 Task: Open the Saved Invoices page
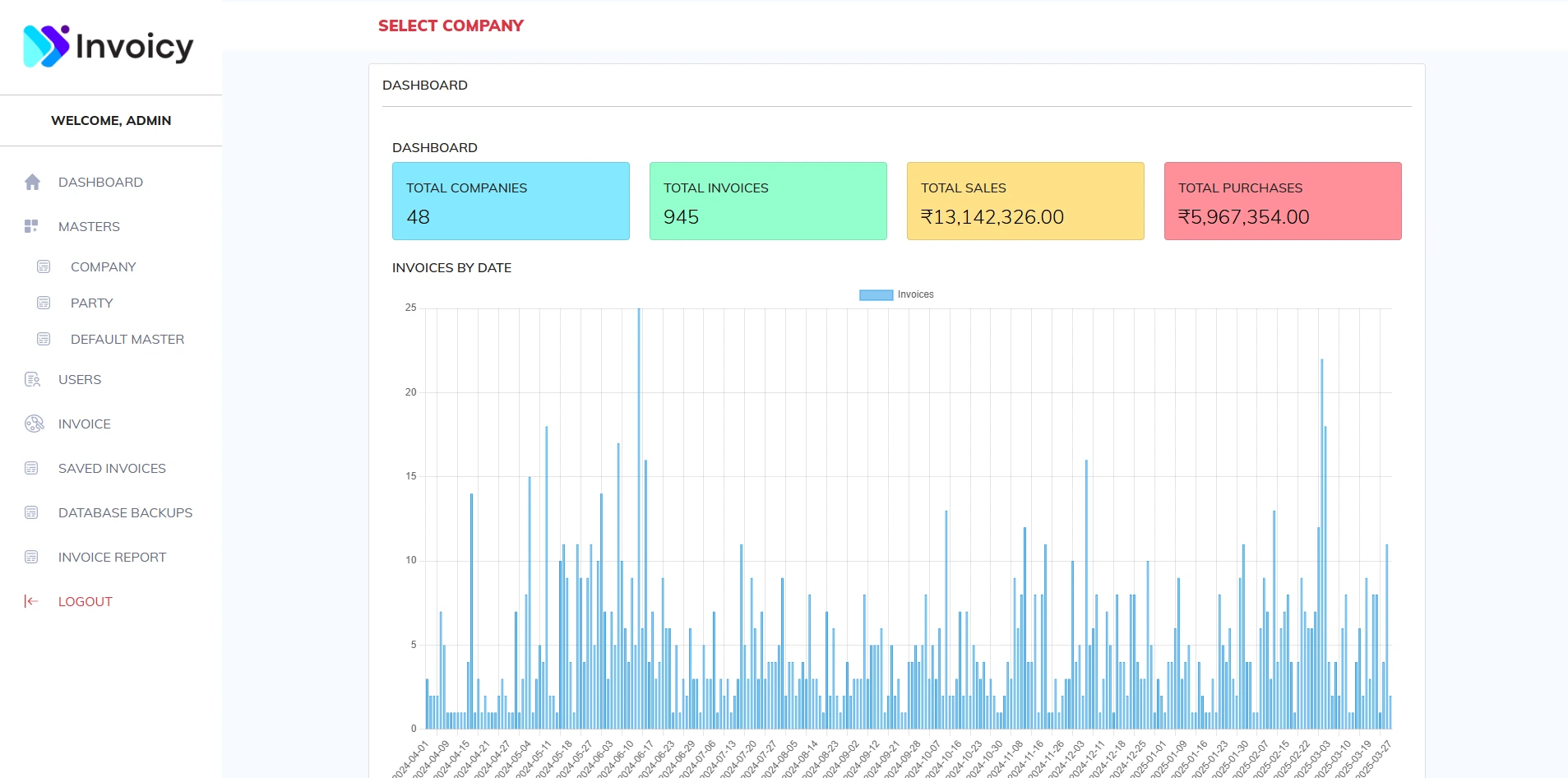pos(112,469)
